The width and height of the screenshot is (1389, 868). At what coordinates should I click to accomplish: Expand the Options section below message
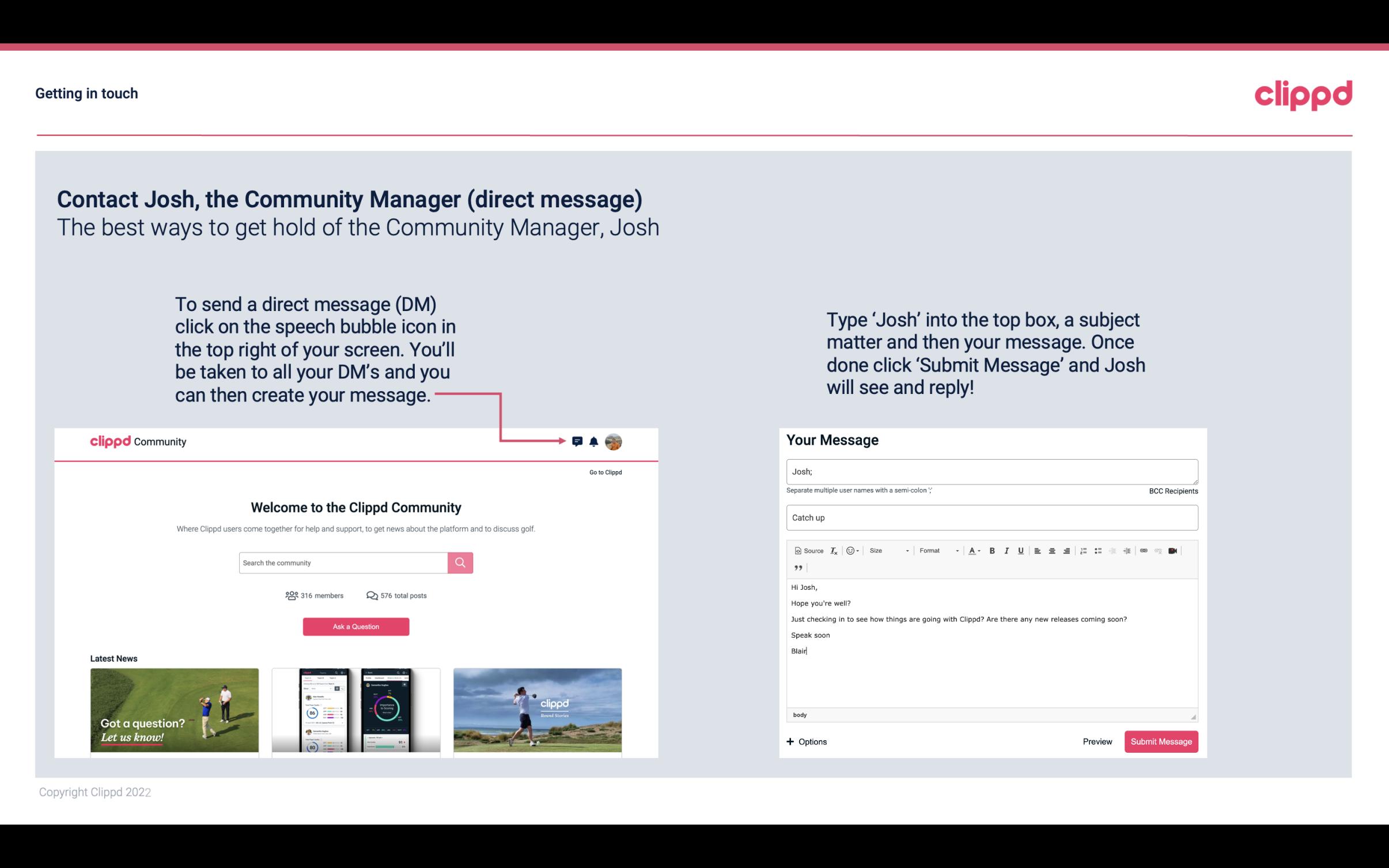click(807, 742)
